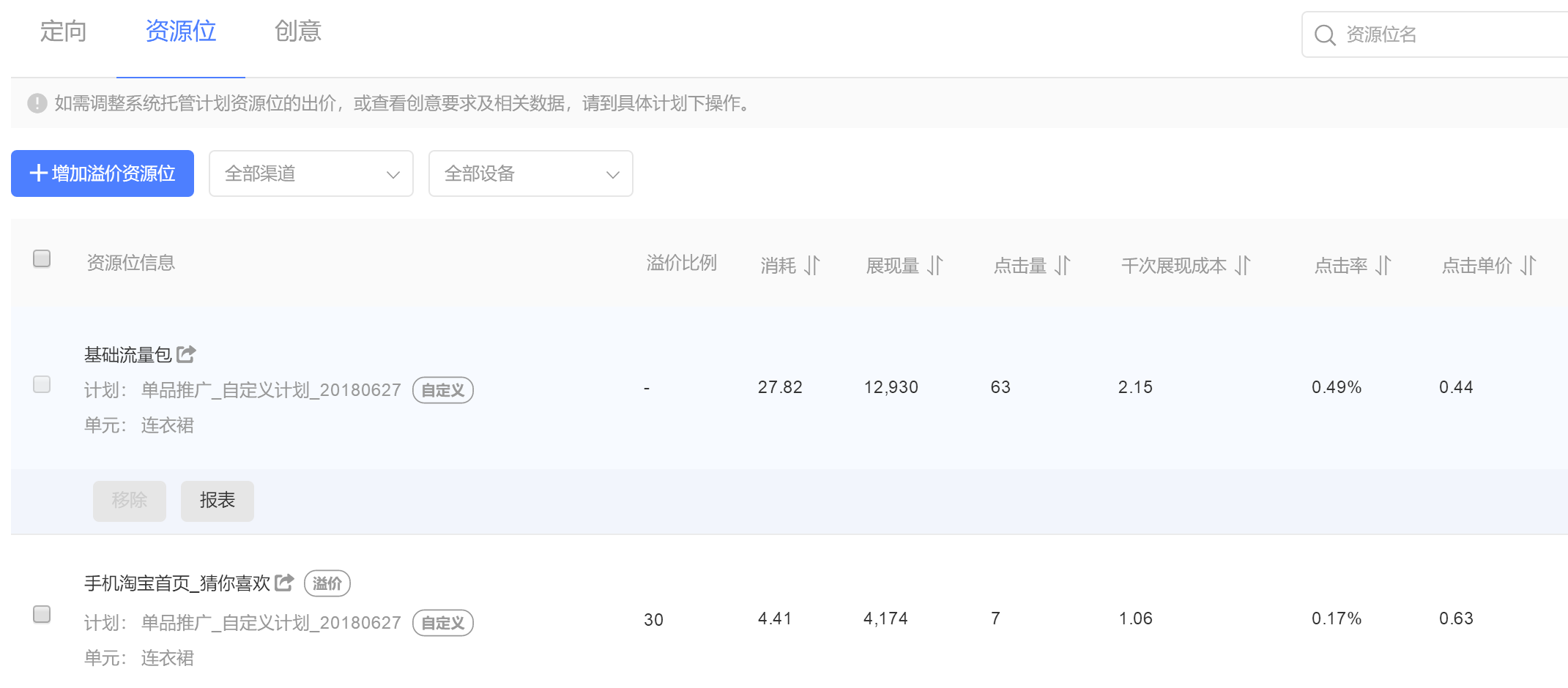Click 千次展现成本 value 1.06
The image size is (1568, 688).
[1135, 618]
